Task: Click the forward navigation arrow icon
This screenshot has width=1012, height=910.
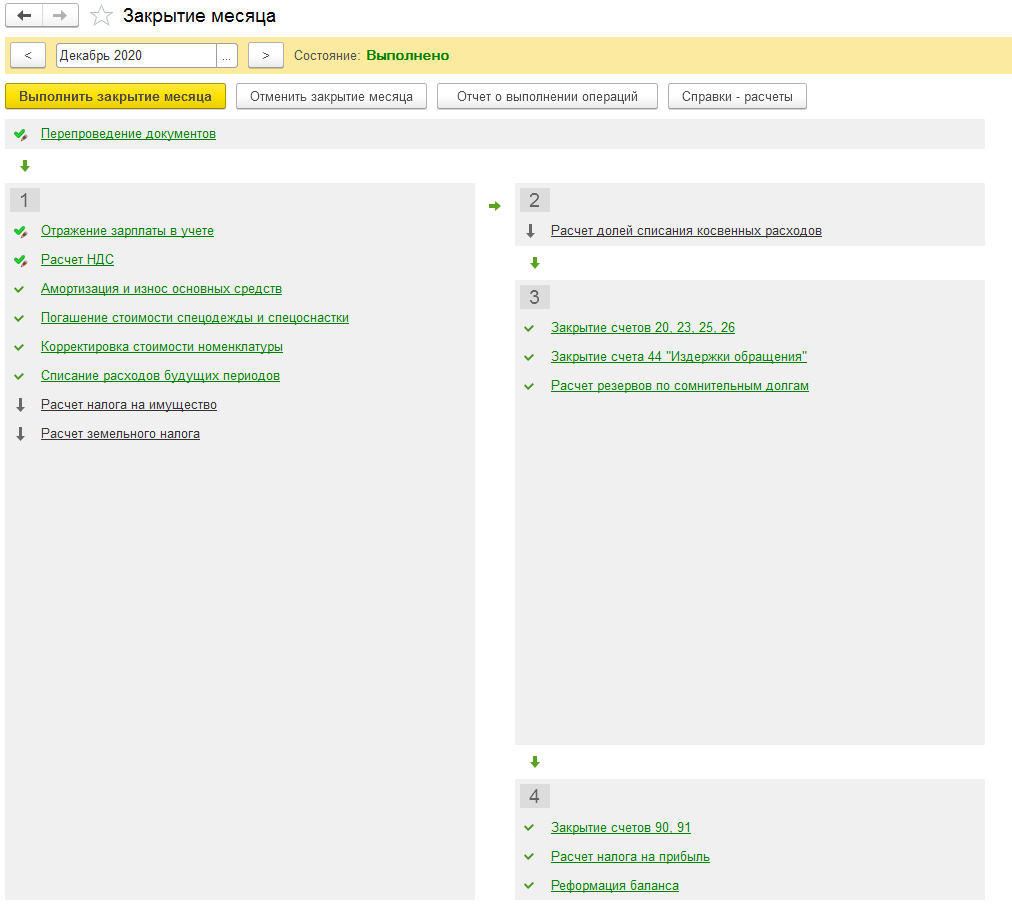Action: (x=60, y=16)
